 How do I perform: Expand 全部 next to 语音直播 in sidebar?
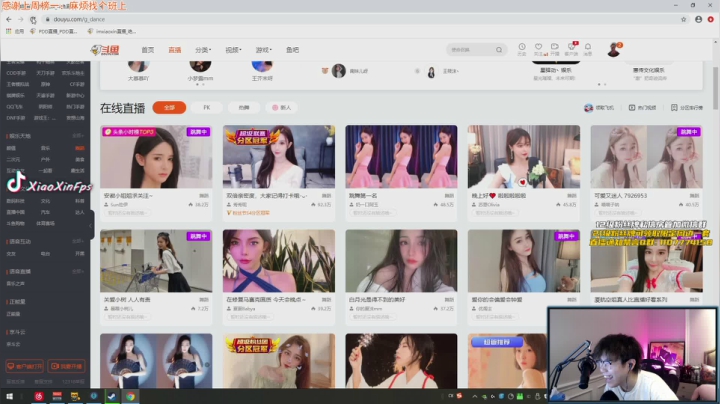click(78, 271)
